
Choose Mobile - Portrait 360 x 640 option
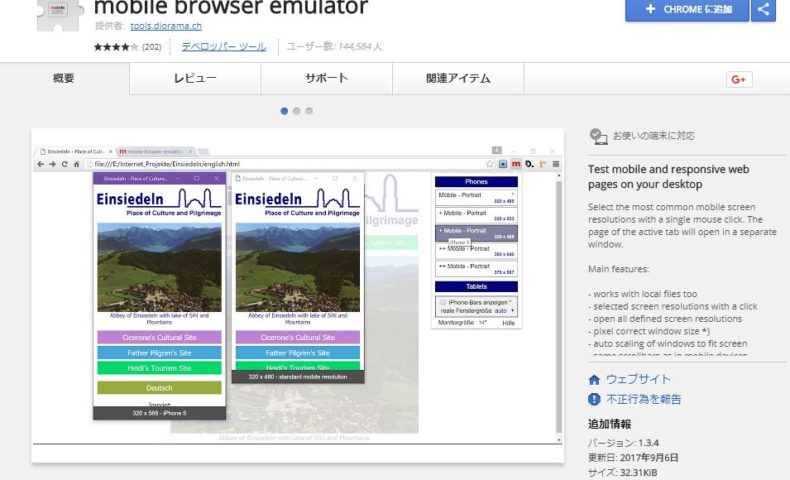pos(476,251)
